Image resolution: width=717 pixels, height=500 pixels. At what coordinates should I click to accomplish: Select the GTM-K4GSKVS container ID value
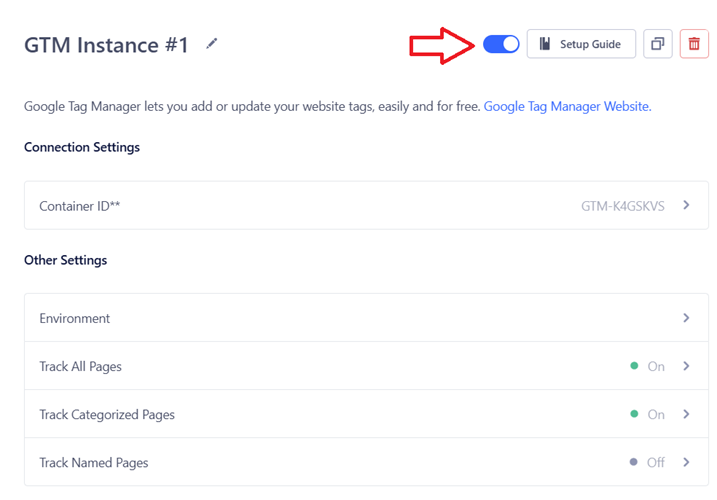[x=622, y=206]
